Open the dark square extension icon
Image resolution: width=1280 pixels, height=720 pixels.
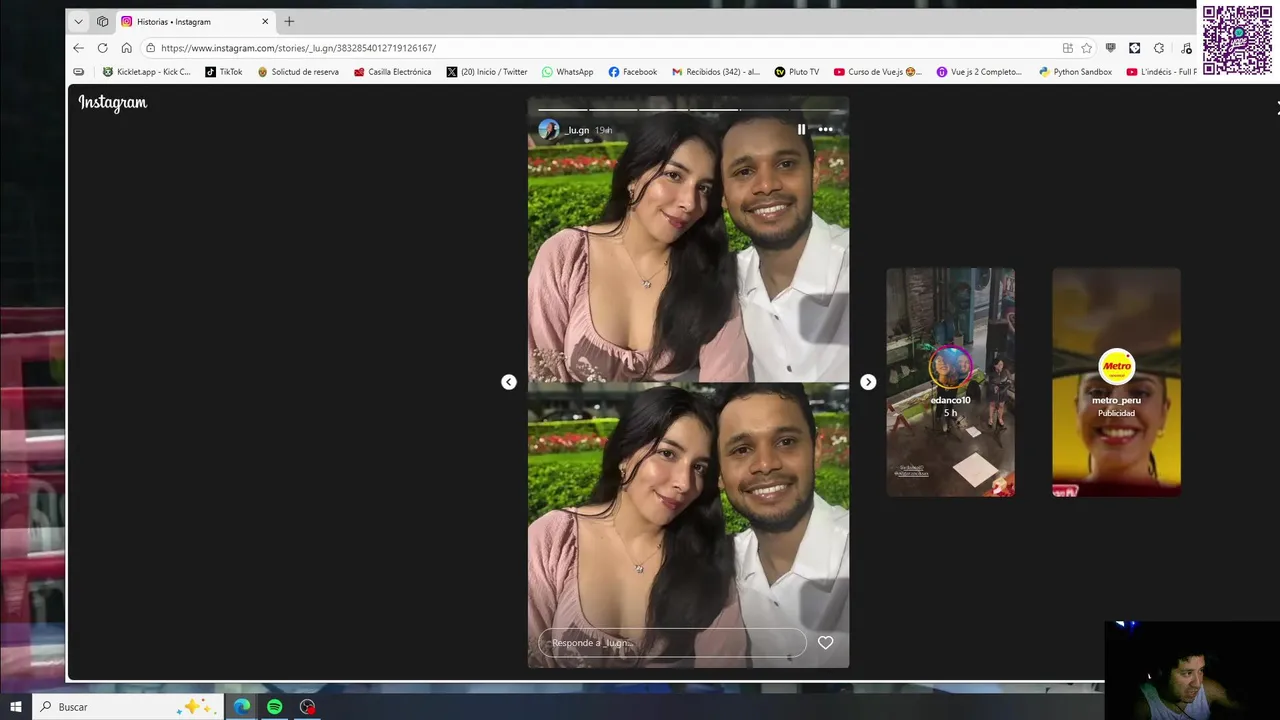[x=1135, y=48]
